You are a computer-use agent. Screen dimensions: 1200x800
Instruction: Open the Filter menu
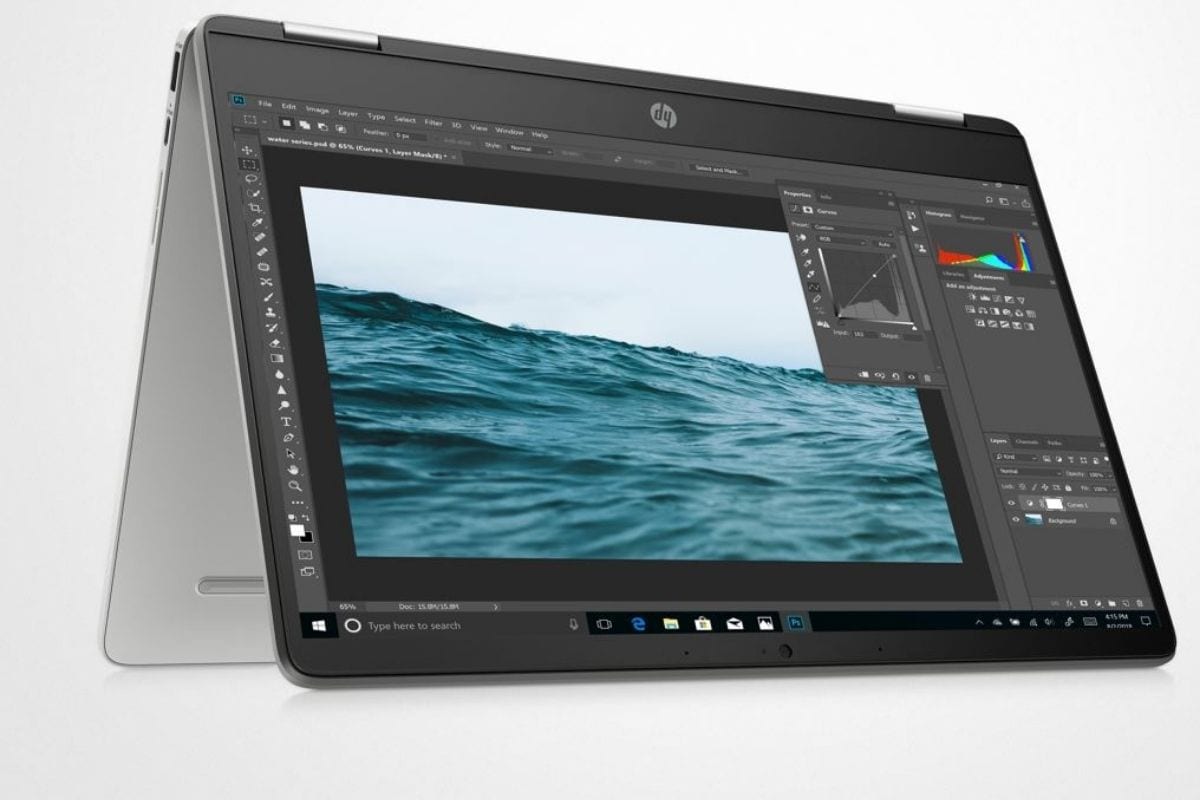click(433, 121)
